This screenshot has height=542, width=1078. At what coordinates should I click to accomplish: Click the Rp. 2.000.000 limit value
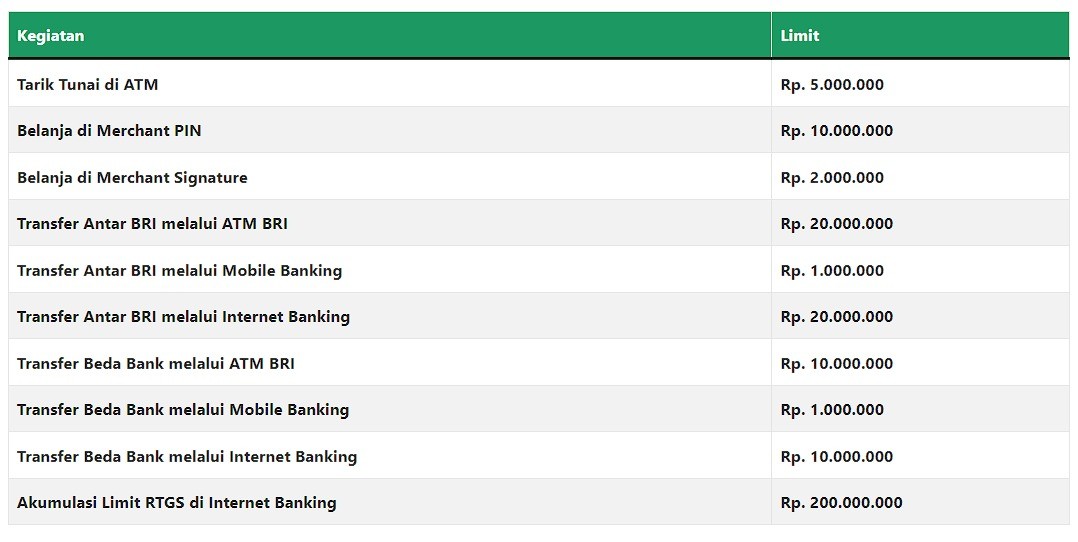click(x=832, y=177)
